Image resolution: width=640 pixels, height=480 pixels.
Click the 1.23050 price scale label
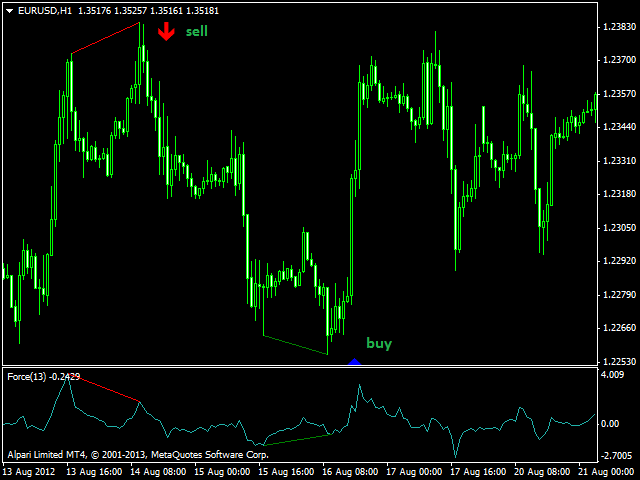pyautogui.click(x=619, y=227)
